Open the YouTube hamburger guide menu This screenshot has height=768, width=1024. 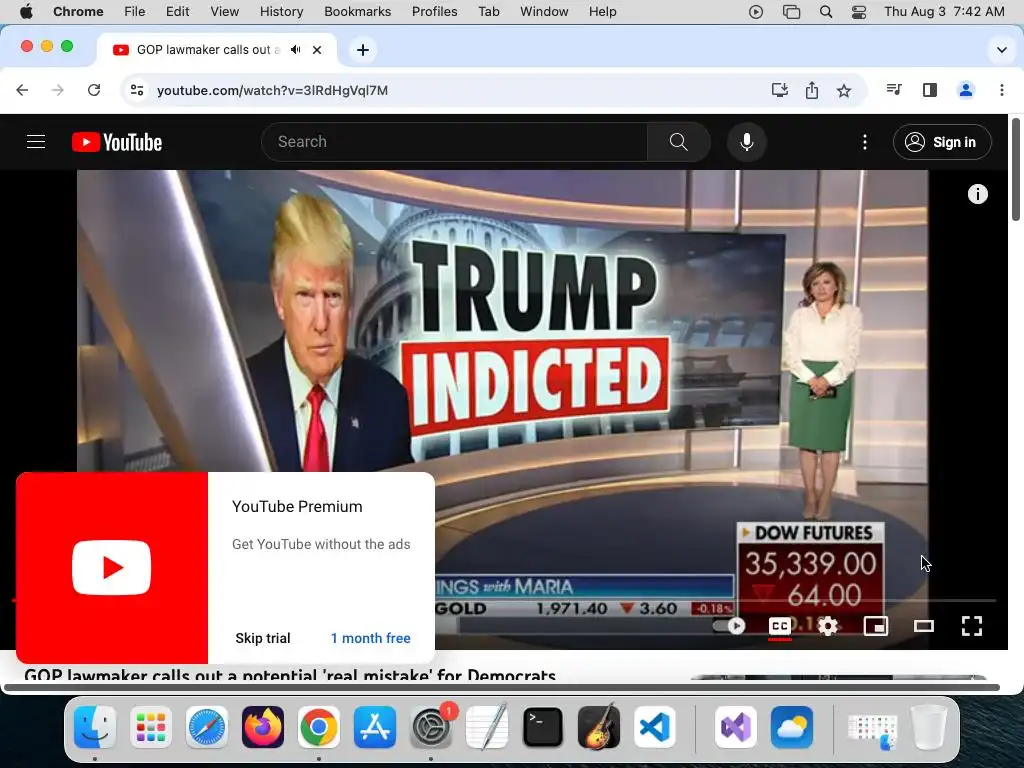click(36, 142)
